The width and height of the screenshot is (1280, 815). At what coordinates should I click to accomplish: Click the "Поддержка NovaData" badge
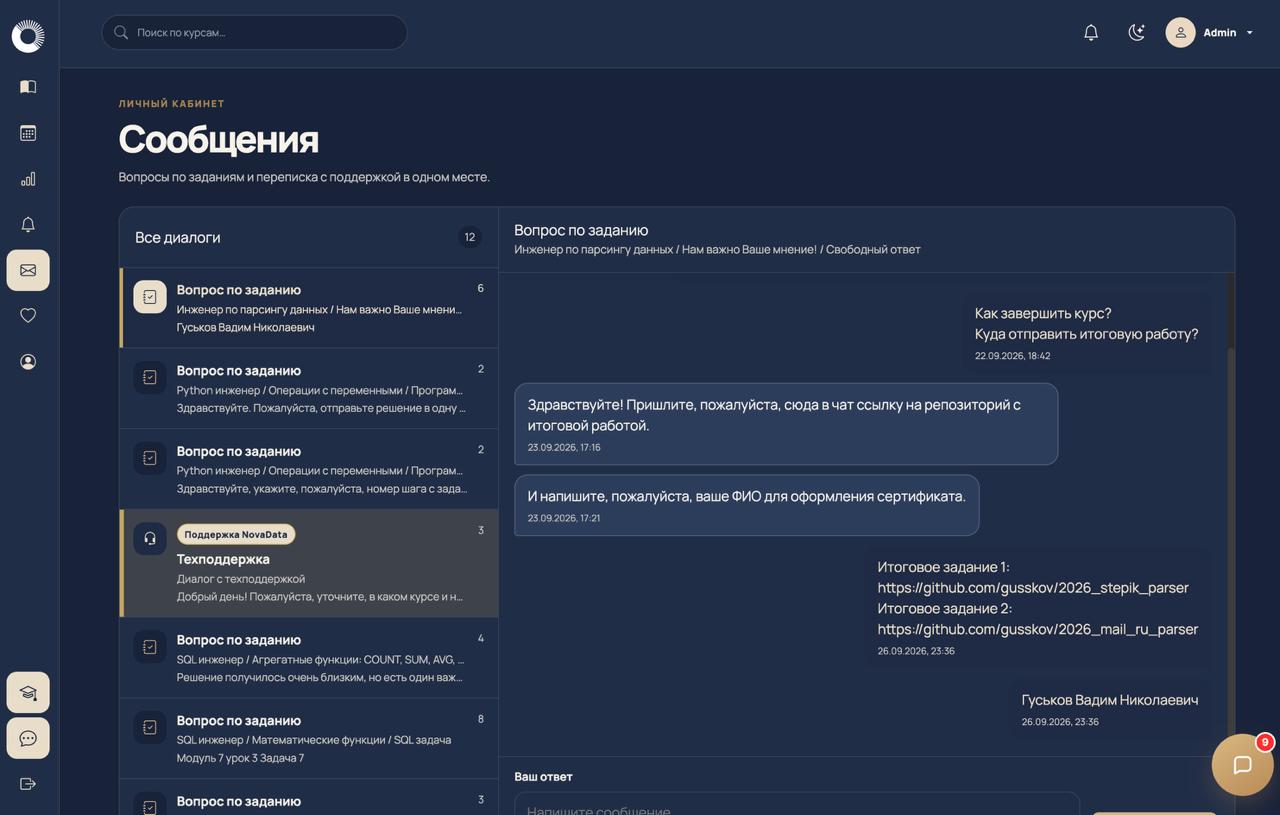[x=236, y=534]
